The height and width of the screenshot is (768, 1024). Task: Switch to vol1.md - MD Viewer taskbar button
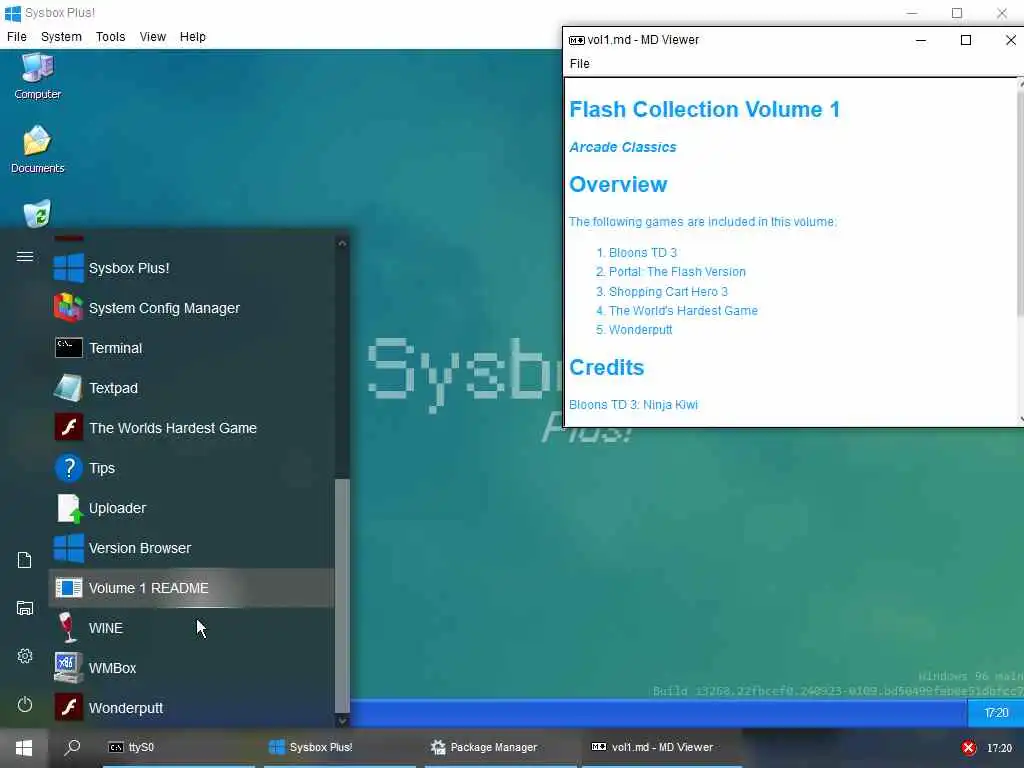tap(662, 748)
